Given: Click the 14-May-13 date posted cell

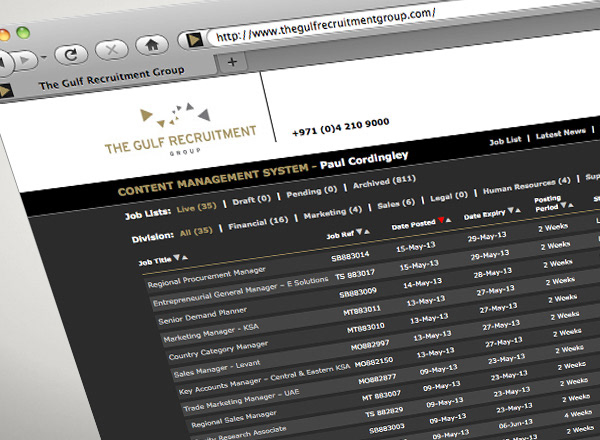Looking at the screenshot, I should 422,284.
